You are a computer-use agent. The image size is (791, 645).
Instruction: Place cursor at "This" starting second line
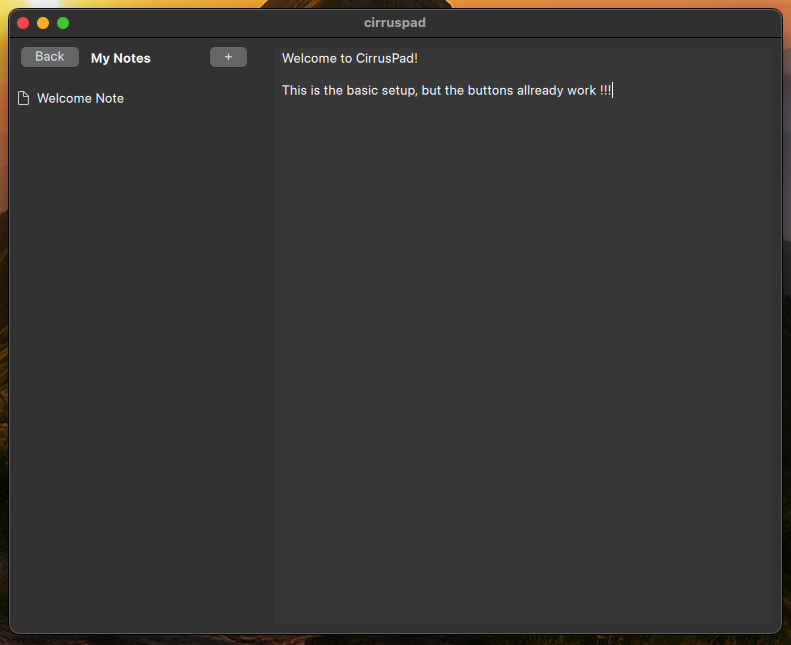click(x=283, y=91)
